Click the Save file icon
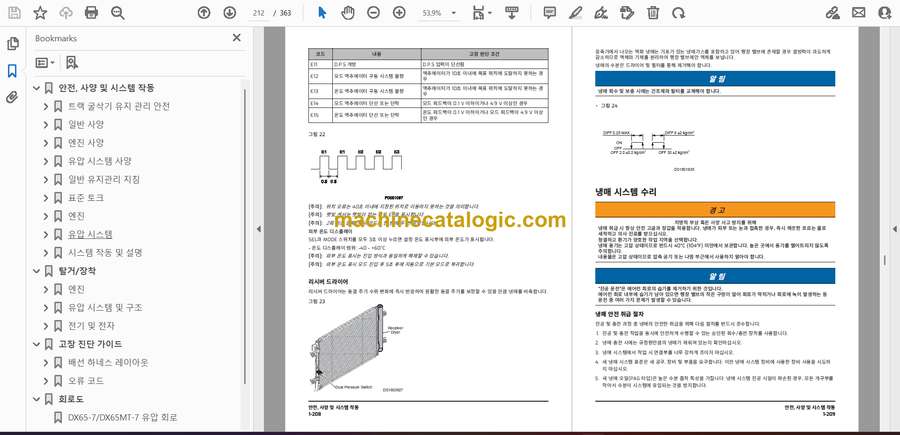Image resolution: width=900 pixels, height=435 pixels. [x=14, y=13]
